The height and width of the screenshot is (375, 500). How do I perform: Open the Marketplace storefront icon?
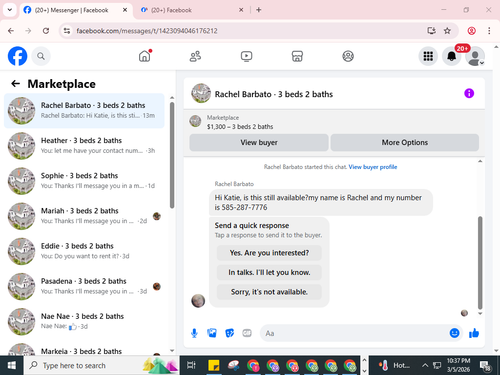297,56
